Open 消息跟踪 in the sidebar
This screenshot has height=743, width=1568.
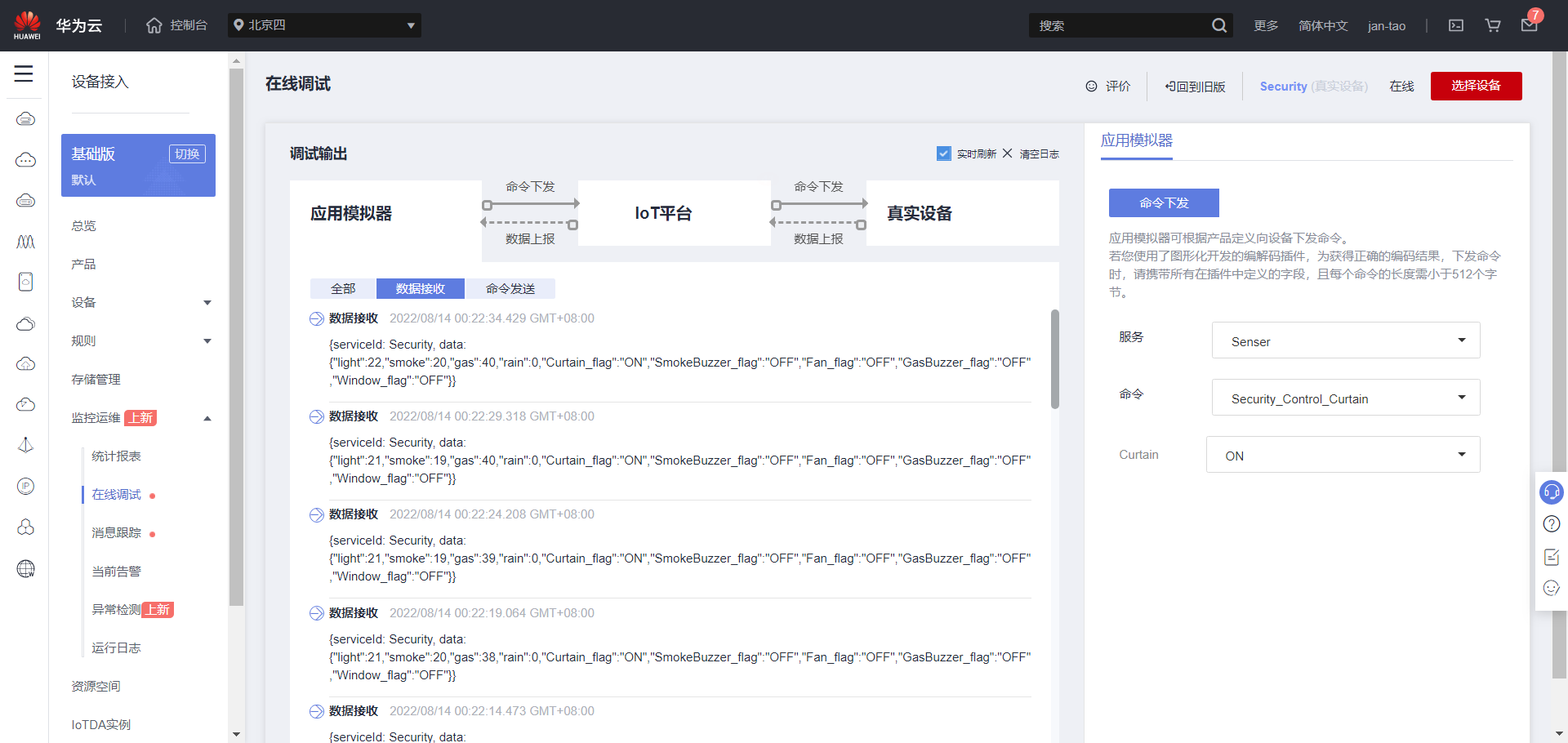(116, 533)
